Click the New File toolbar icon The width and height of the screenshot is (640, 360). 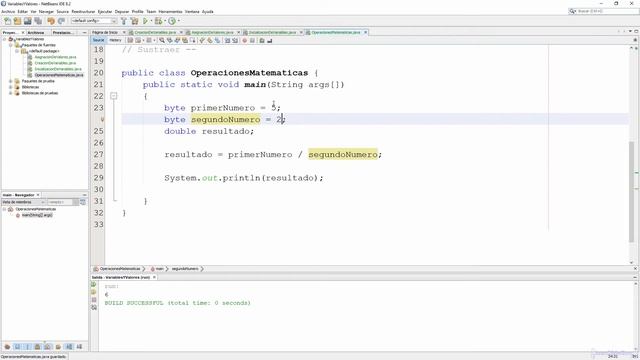point(7,21)
